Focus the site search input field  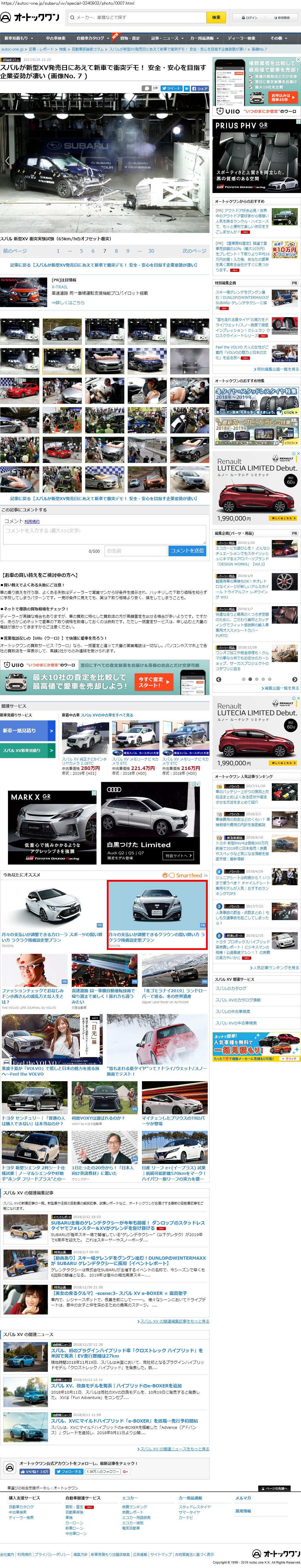click(138, 18)
